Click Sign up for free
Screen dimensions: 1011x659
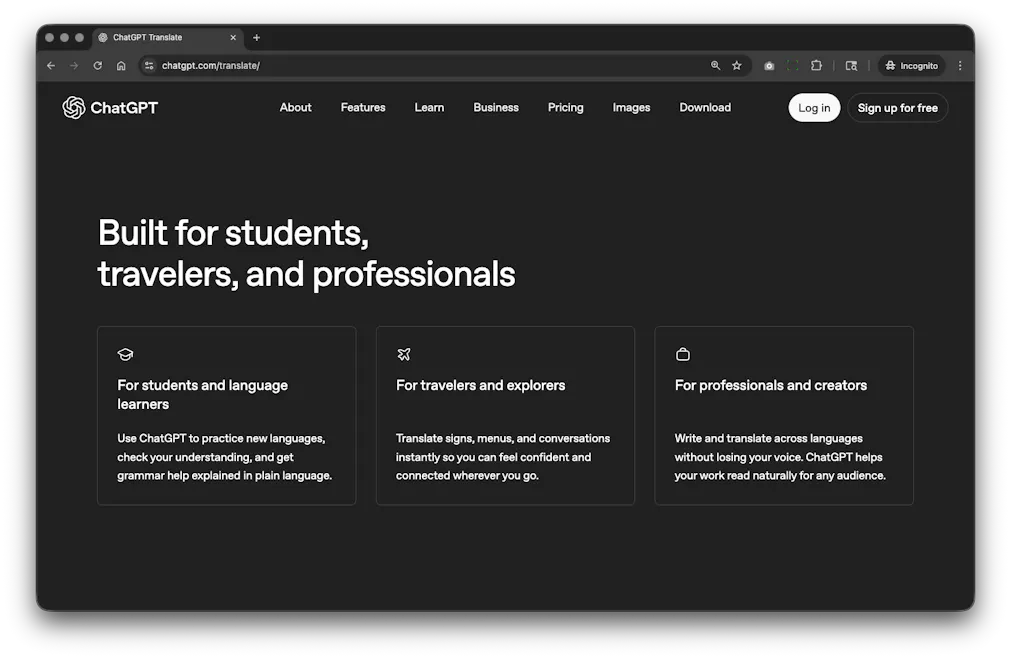click(x=897, y=107)
